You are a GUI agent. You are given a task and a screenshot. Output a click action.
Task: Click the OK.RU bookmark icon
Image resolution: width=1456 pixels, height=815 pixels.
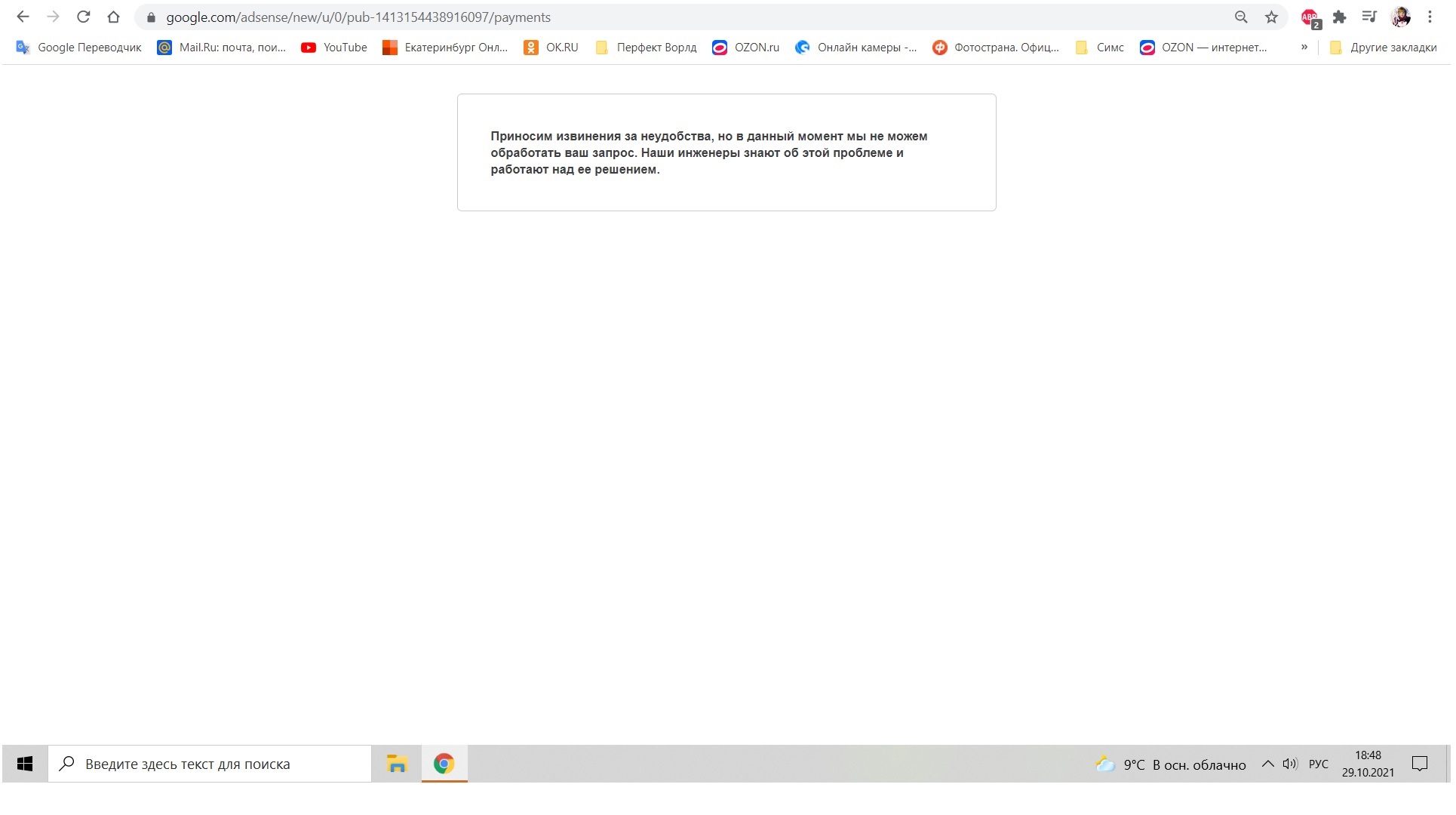[x=532, y=47]
